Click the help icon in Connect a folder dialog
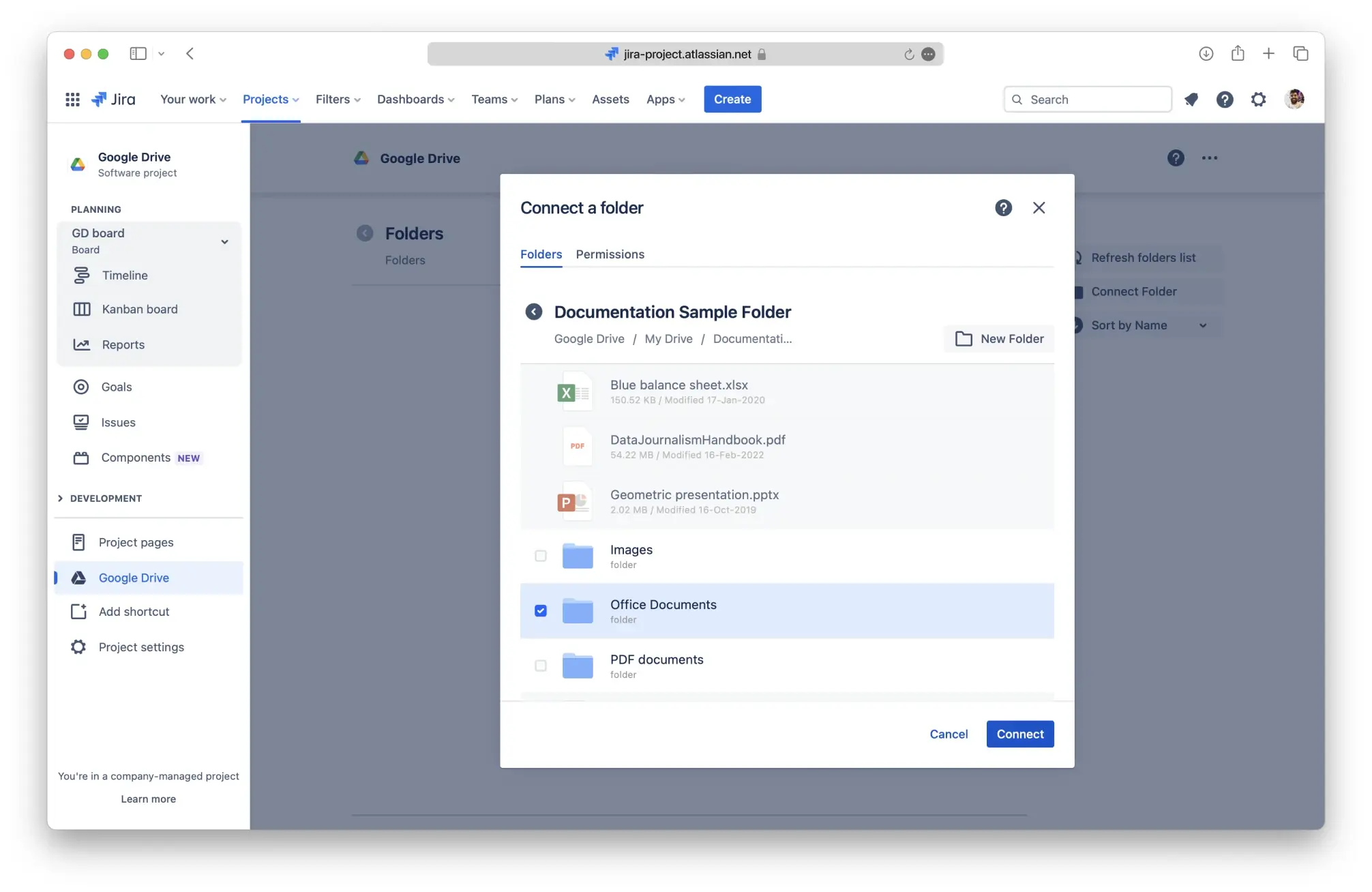 point(1003,208)
